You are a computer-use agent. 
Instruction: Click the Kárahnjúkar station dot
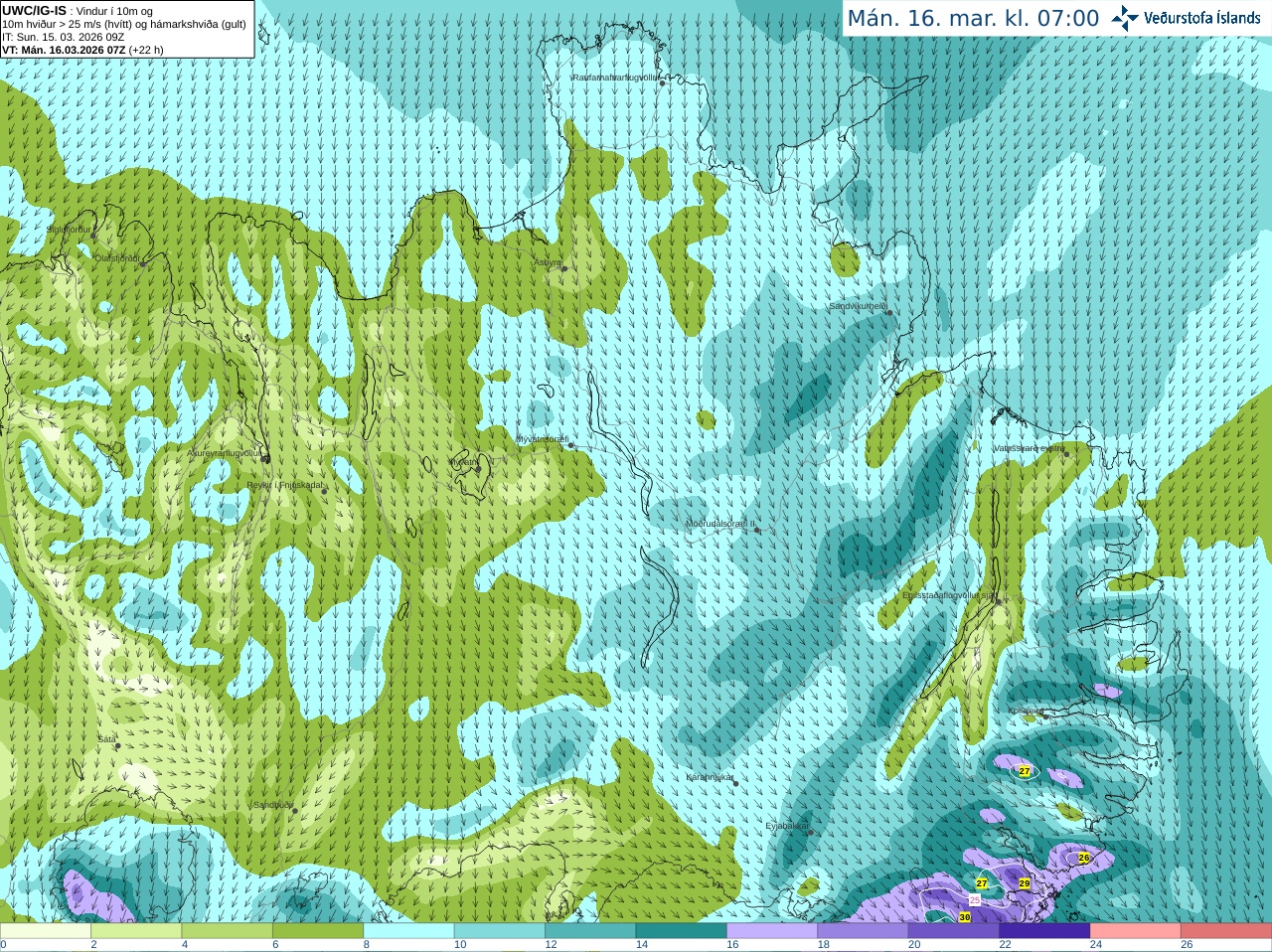[735, 783]
